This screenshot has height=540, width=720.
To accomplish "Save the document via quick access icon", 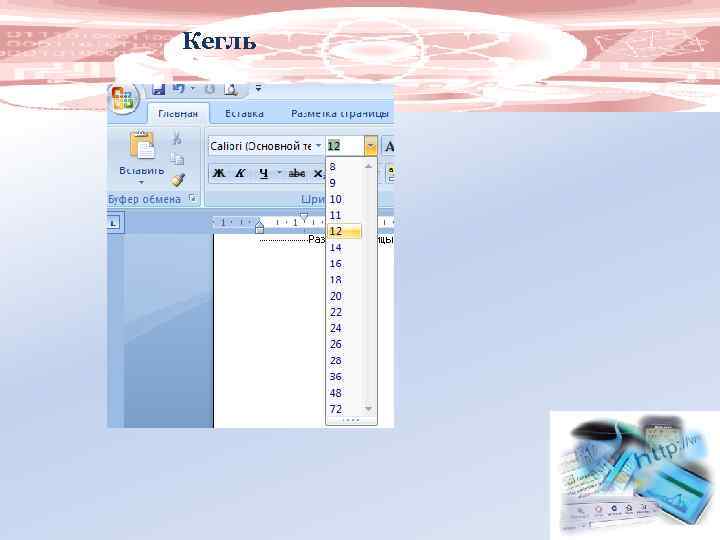I will tap(158, 89).
